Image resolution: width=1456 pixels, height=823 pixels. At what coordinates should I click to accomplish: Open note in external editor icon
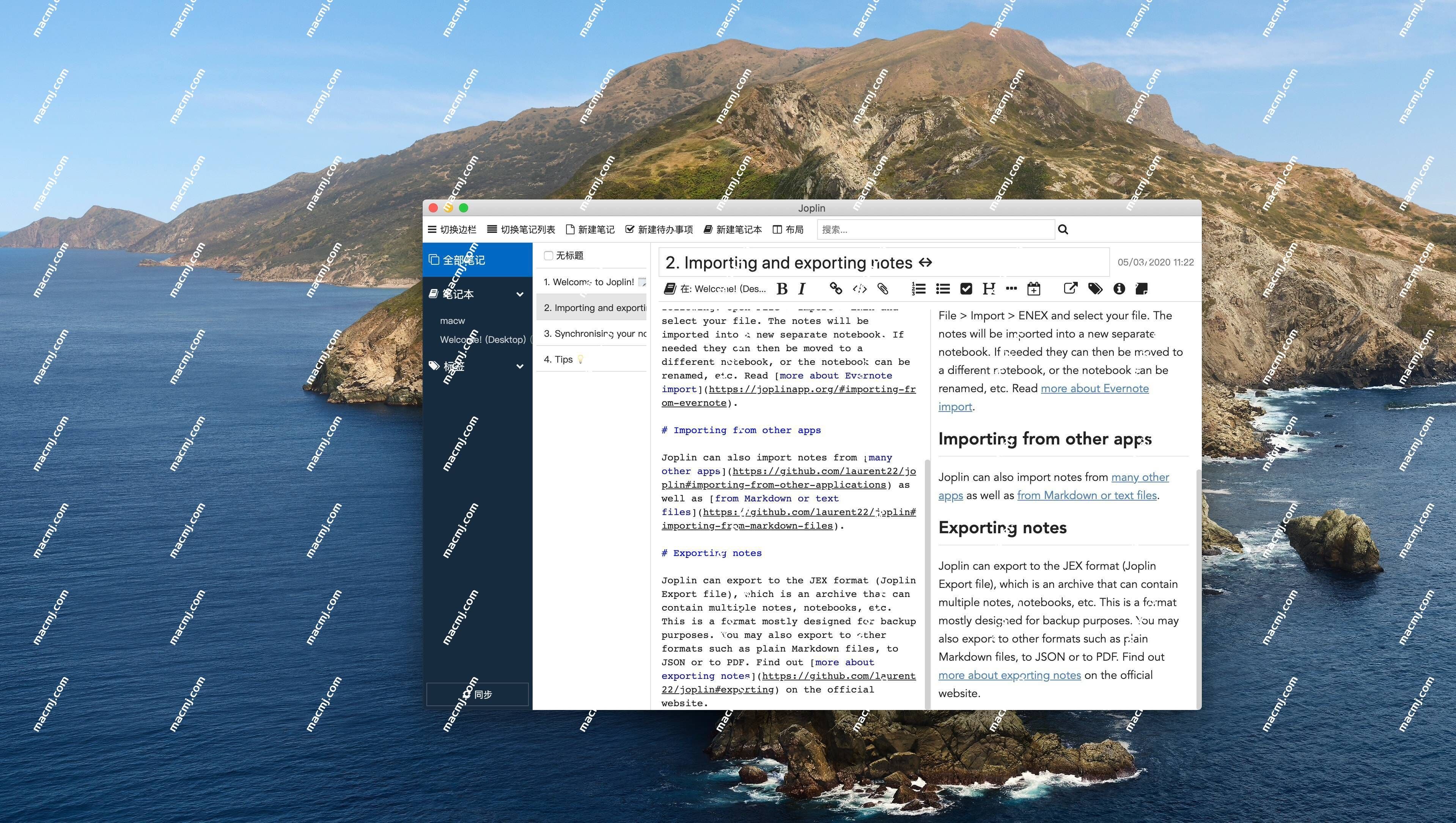[x=1070, y=289]
